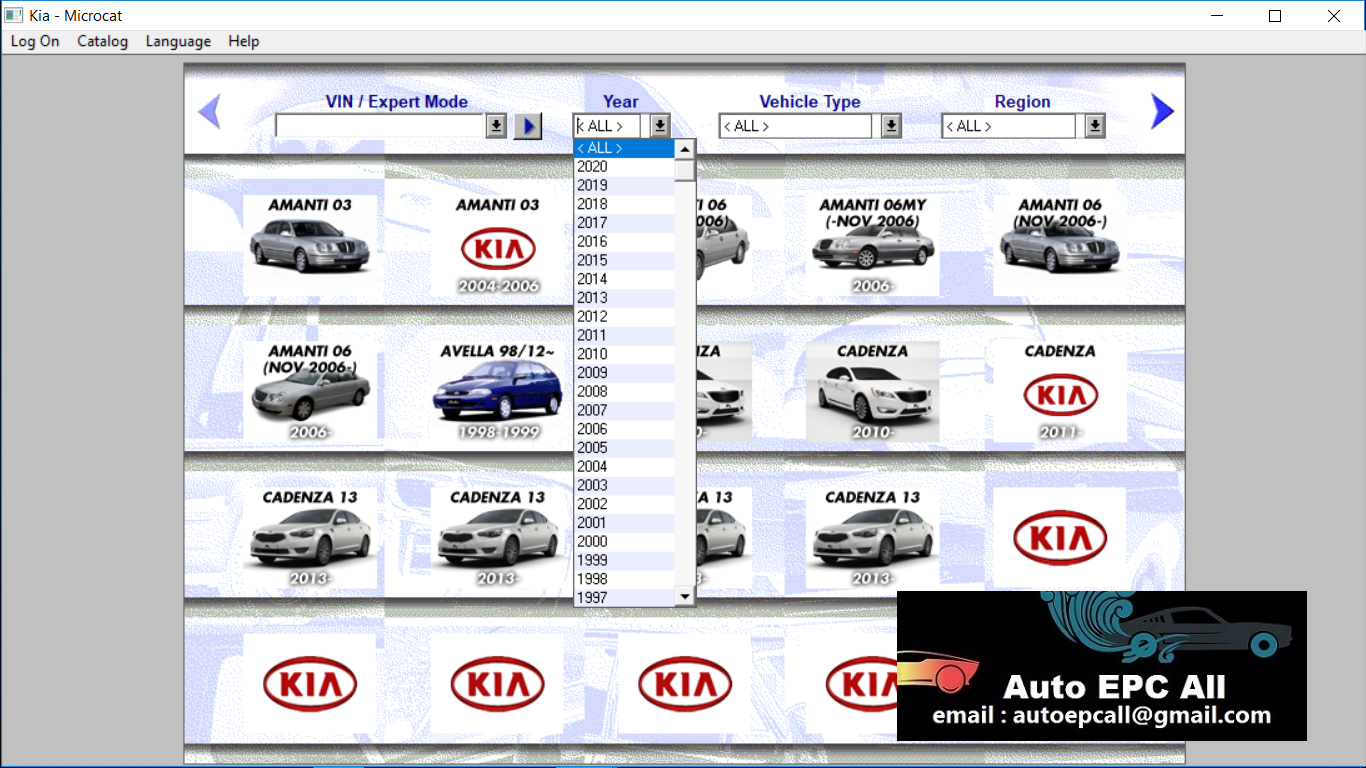Select year 2007 in the list
Screen dimensions: 1366x768
(624, 410)
